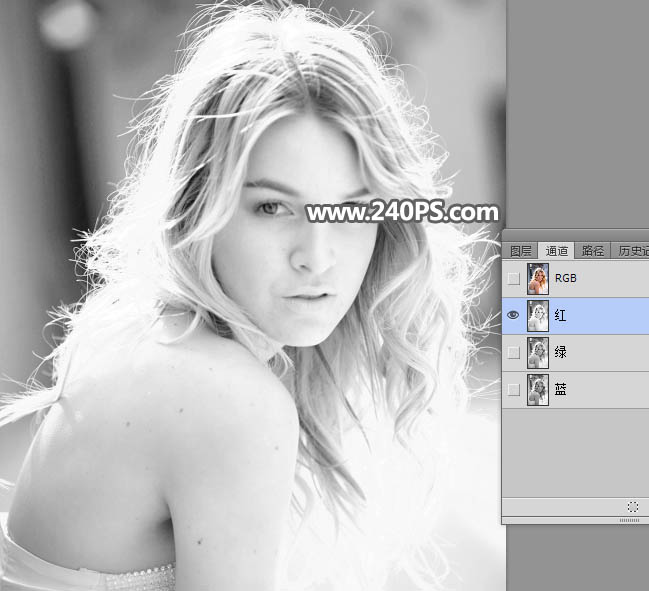Click the www.240PS.com watermark text
Image resolution: width=649 pixels, height=591 pixels.
coord(402,212)
